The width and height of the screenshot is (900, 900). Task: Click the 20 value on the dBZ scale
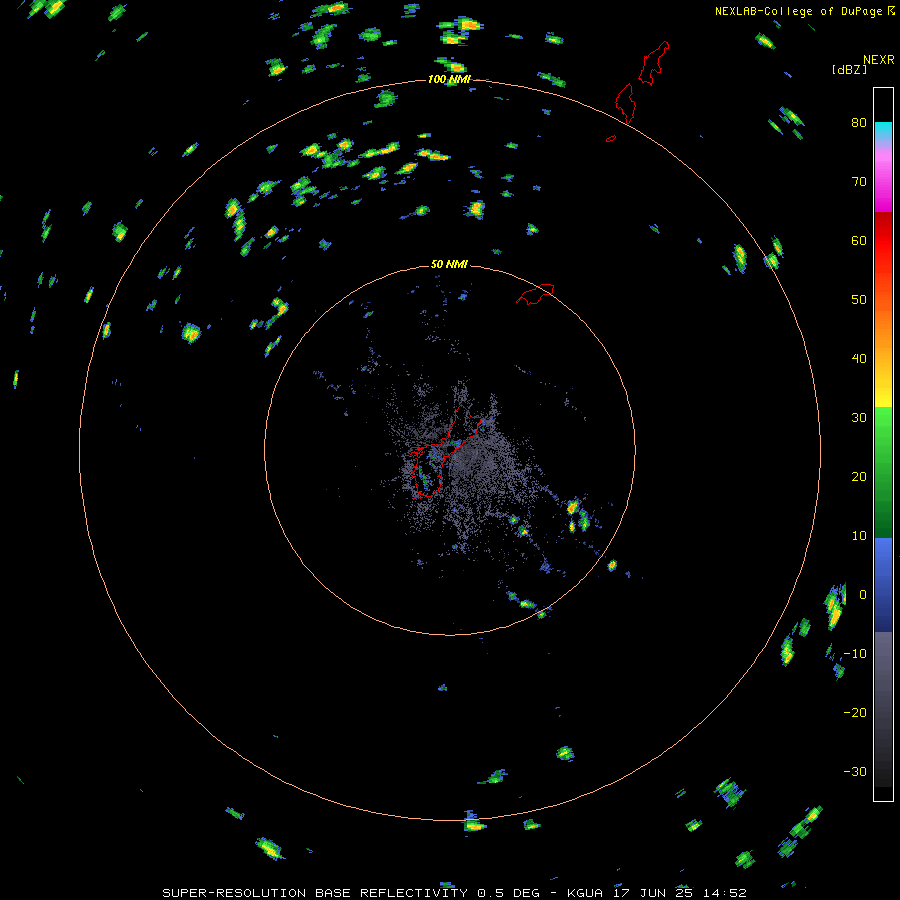coord(859,476)
